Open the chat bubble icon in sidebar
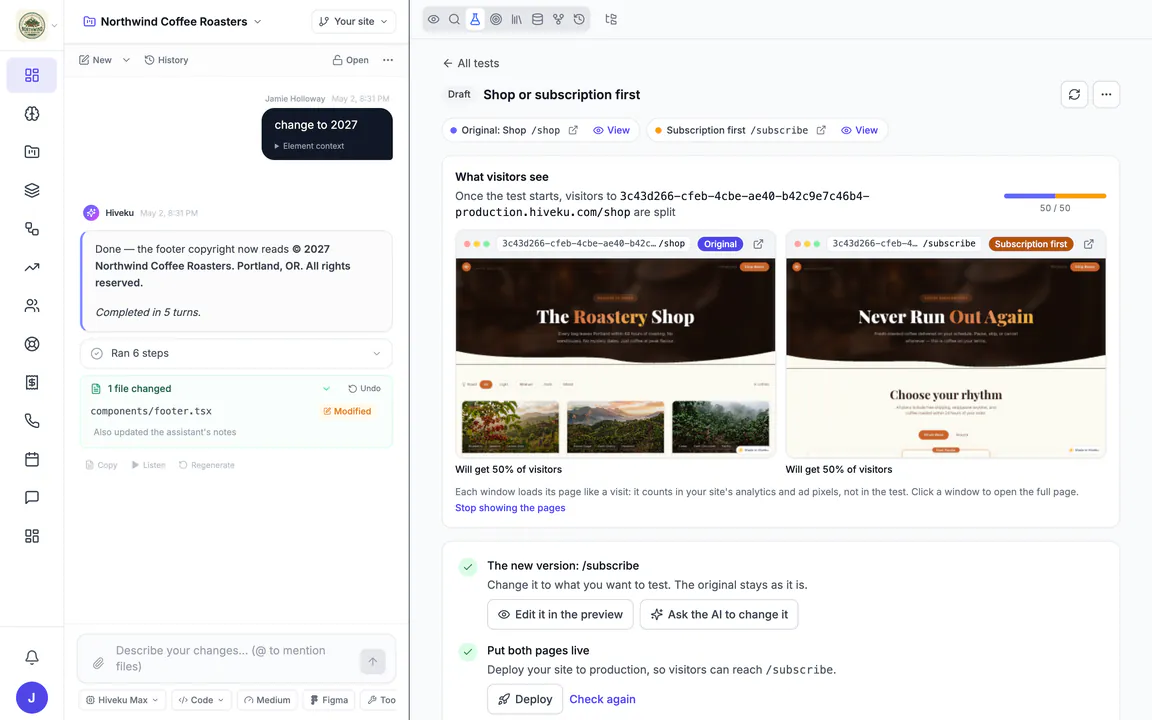Viewport: 1152px width, 720px height. (x=32, y=497)
